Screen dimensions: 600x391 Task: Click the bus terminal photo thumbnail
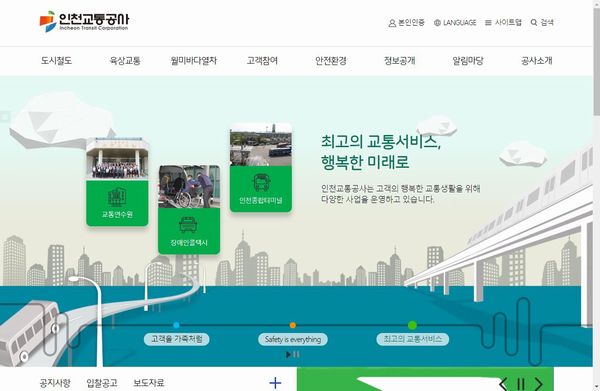[x=261, y=144]
